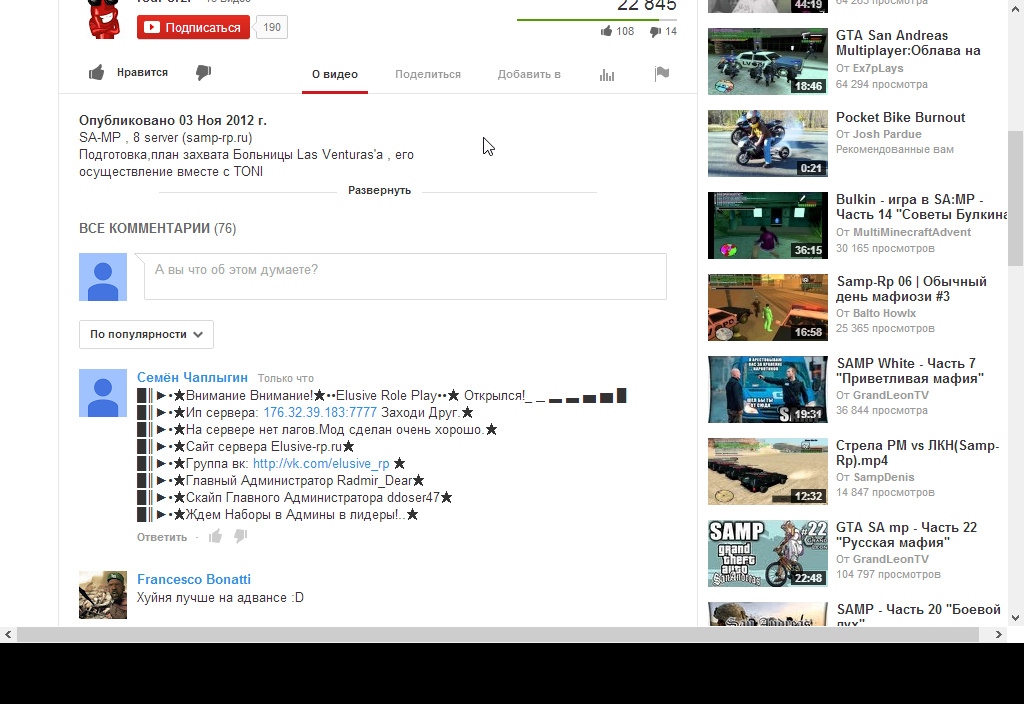Click channel name Josh Pardue
This screenshot has height=704, width=1024.
[887, 134]
